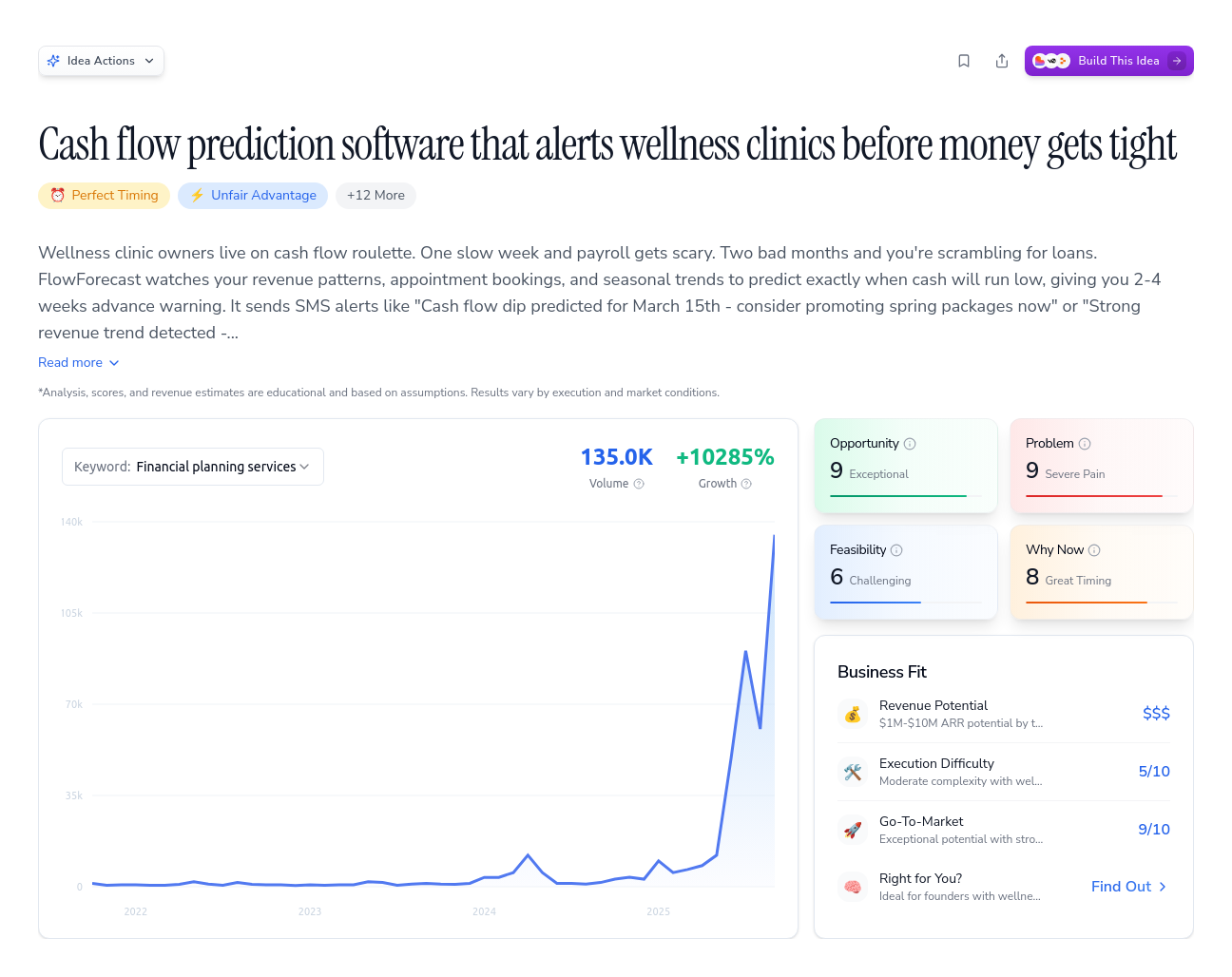Click the $$$ revenue indicator
Screen dimensions: 1232x977
click(x=1156, y=713)
